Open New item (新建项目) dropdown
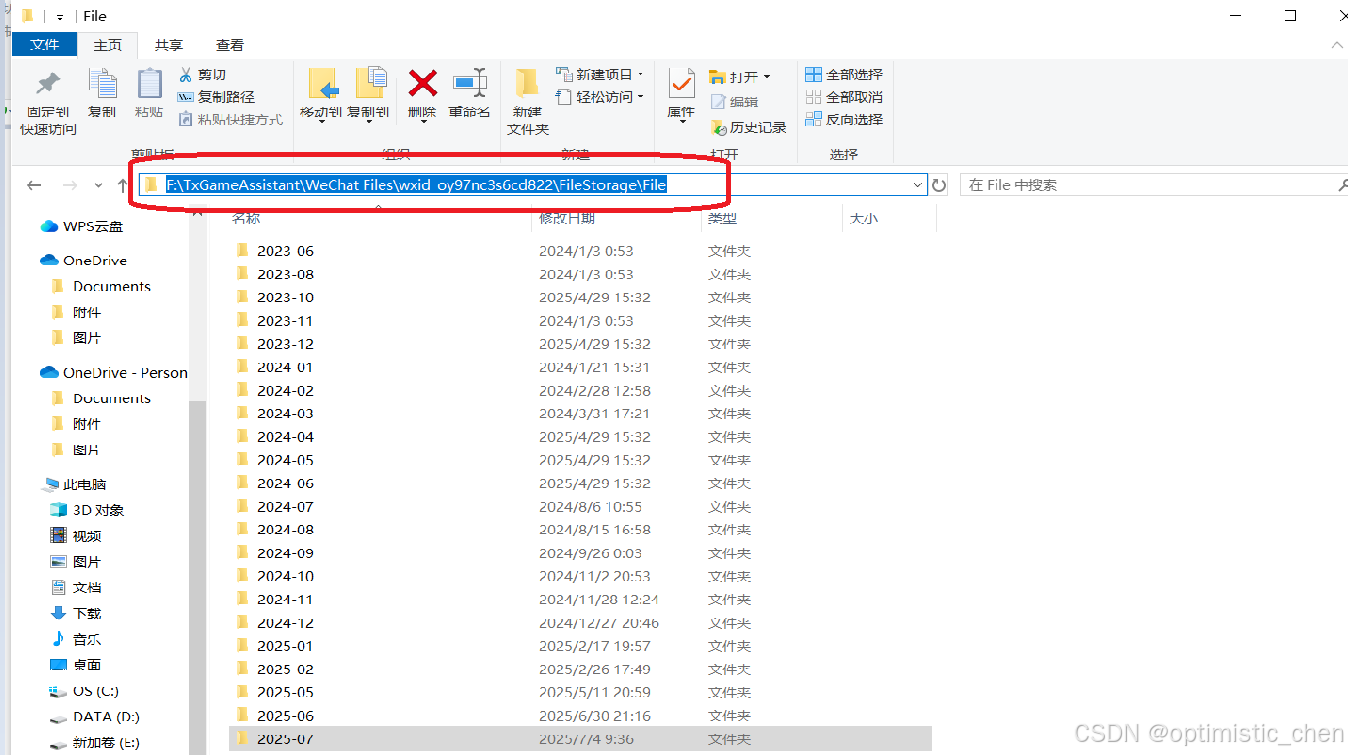Image resolution: width=1348 pixels, height=755 pixels. coord(600,75)
